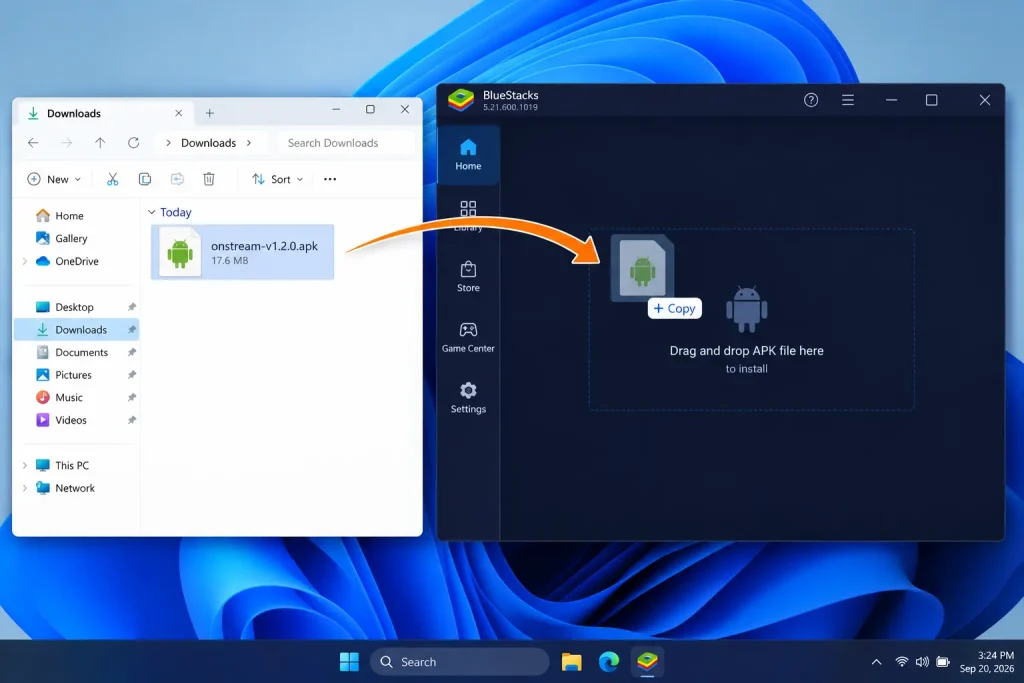Click the pin icon beside Videos

coord(132,420)
